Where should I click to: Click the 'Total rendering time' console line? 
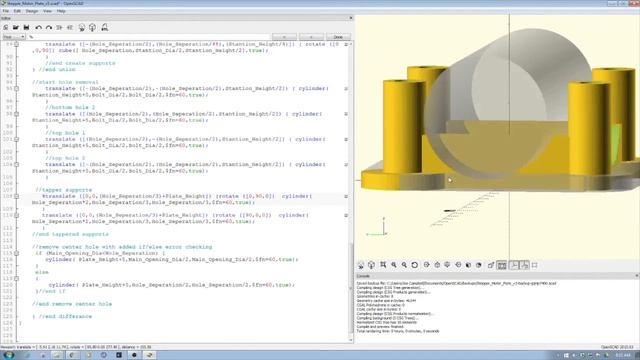398,331
